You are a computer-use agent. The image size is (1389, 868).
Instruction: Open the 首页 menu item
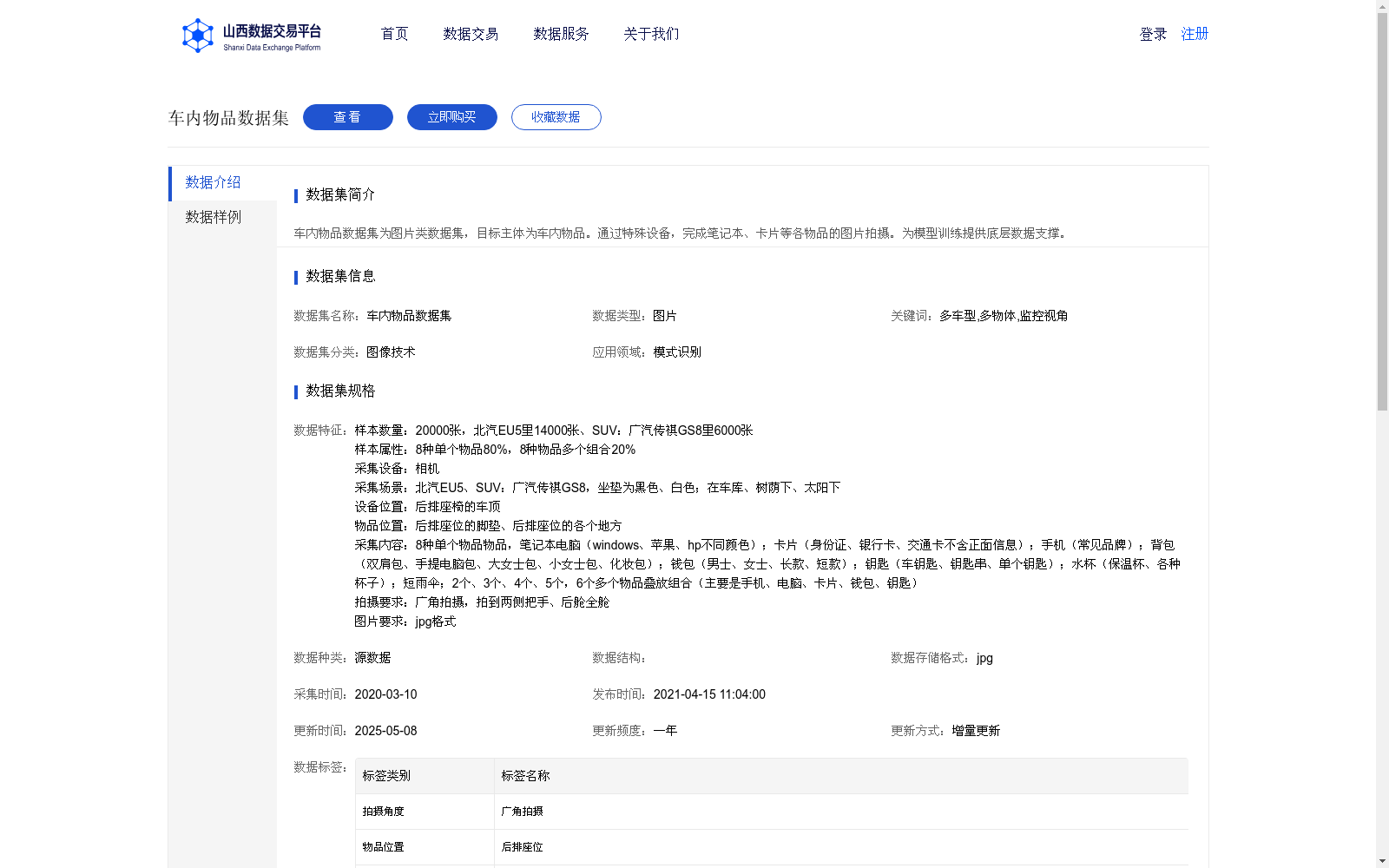click(394, 34)
